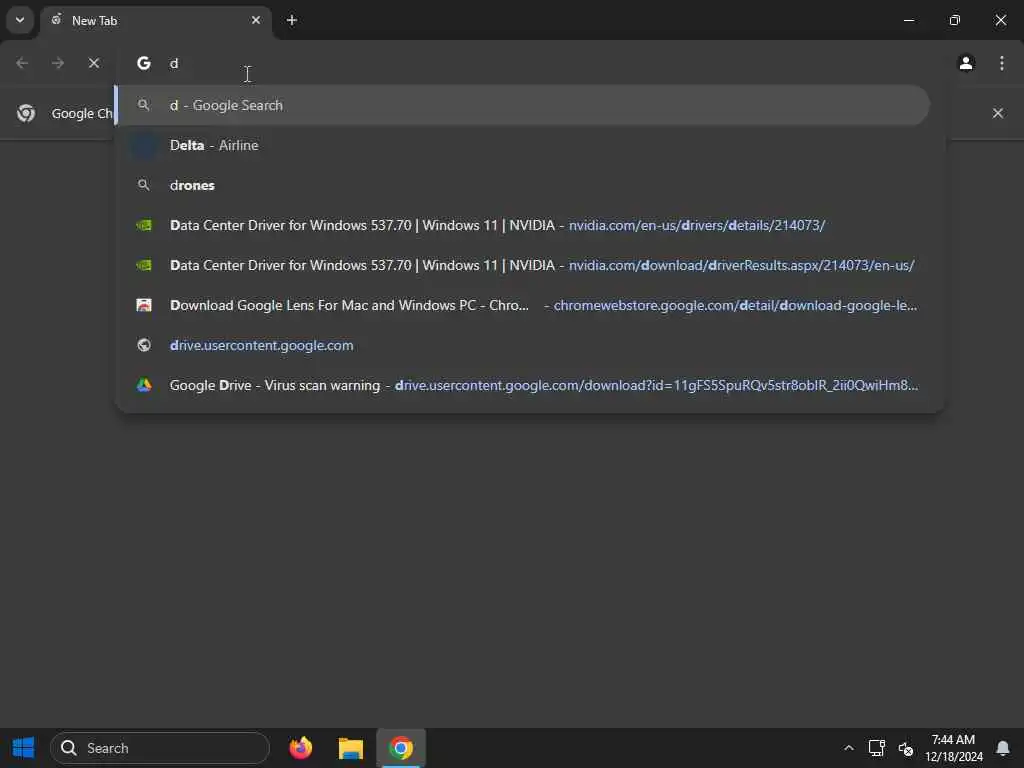Stop loading the page
The image size is (1024, 768).
tap(93, 63)
